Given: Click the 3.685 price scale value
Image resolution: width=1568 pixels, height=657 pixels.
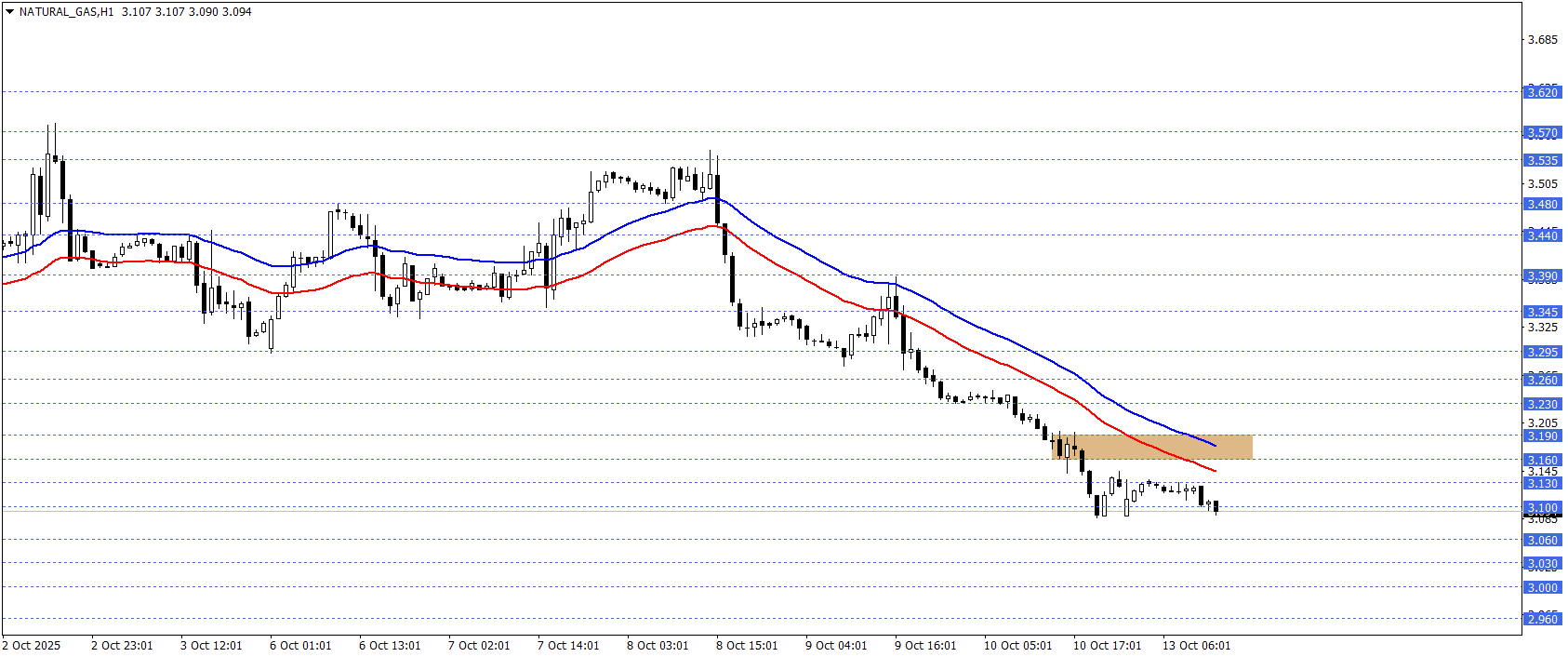Looking at the screenshot, I should click(x=1543, y=40).
